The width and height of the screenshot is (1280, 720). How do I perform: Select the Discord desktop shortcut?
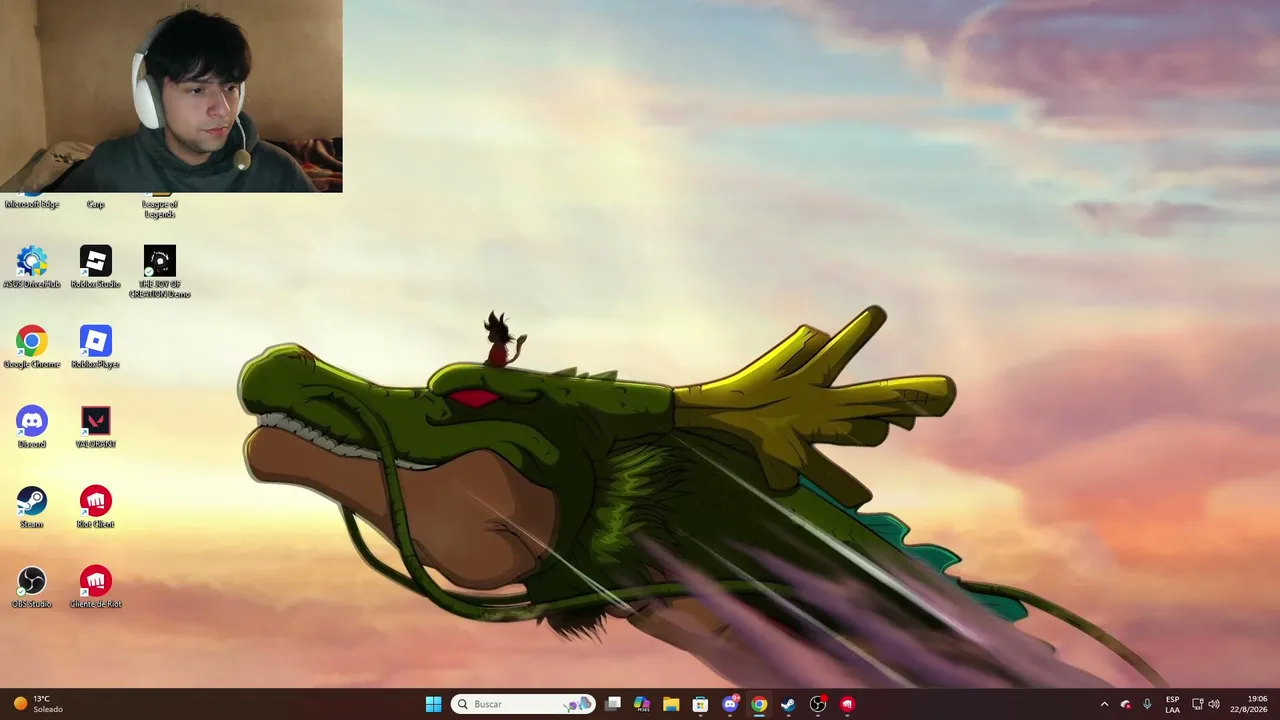(32, 426)
